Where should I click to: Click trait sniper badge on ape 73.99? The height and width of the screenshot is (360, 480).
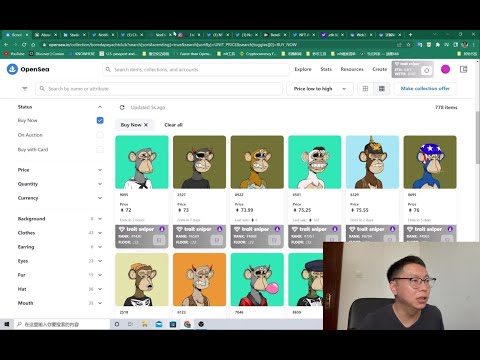click(x=257, y=236)
